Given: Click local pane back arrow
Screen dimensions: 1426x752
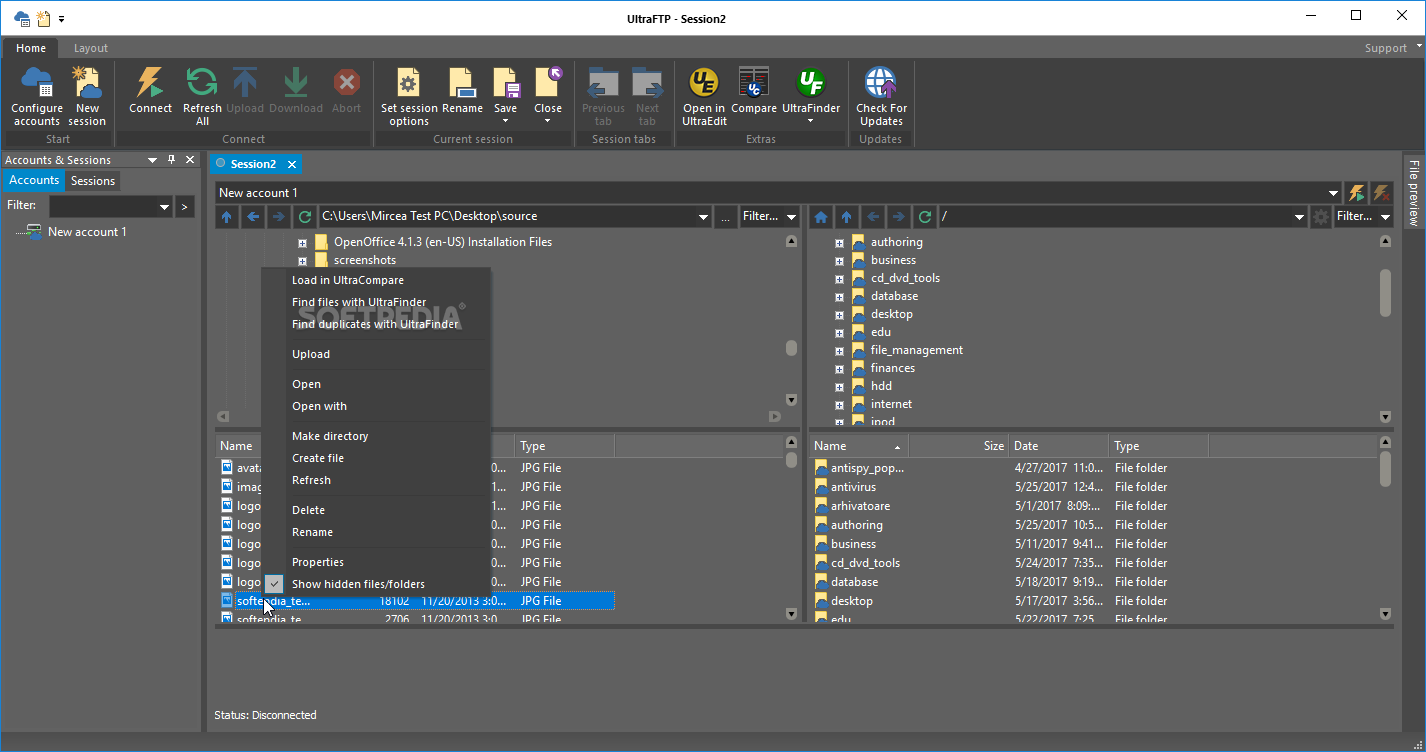Looking at the screenshot, I should pos(253,216).
